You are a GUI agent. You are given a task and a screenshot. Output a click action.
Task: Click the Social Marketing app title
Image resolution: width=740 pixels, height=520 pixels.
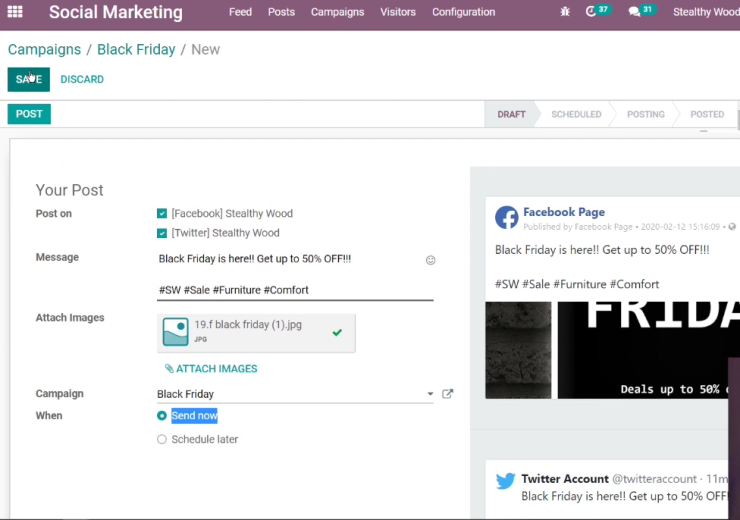pos(116,12)
